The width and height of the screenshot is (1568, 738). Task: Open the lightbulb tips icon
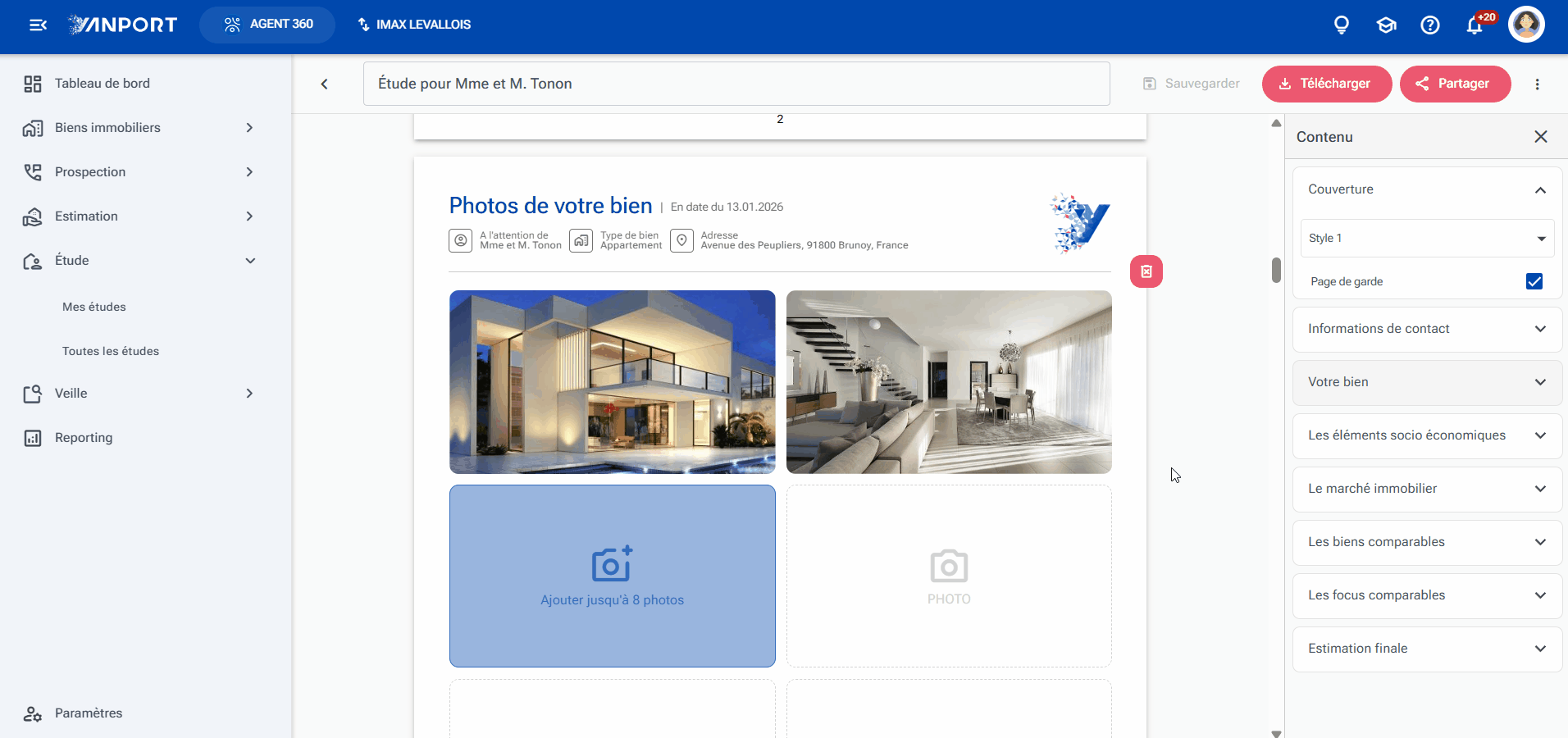(x=1342, y=25)
